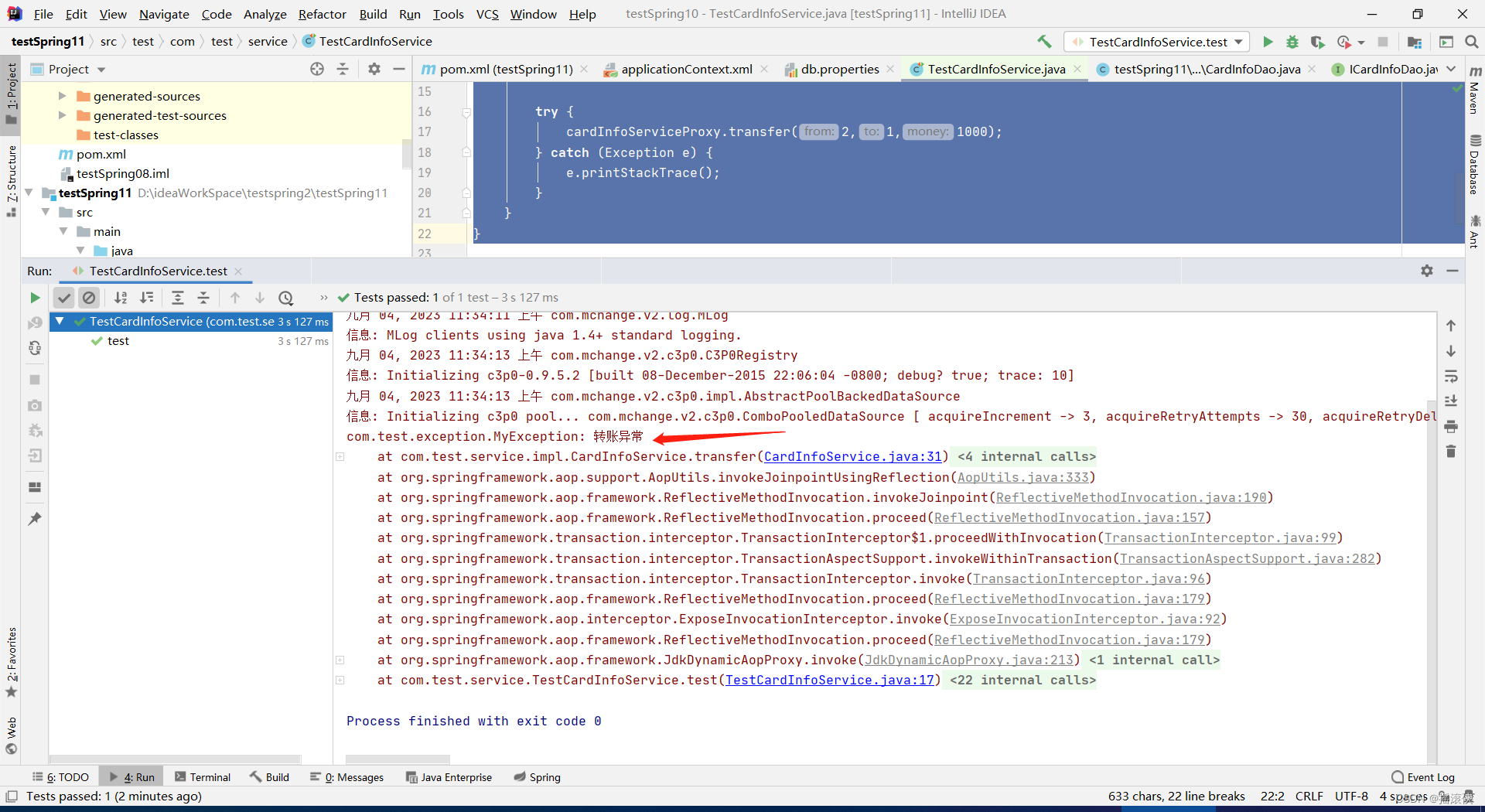This screenshot has height=812, width=1485.
Task: Sort tests by duration icon
Action: point(146,298)
